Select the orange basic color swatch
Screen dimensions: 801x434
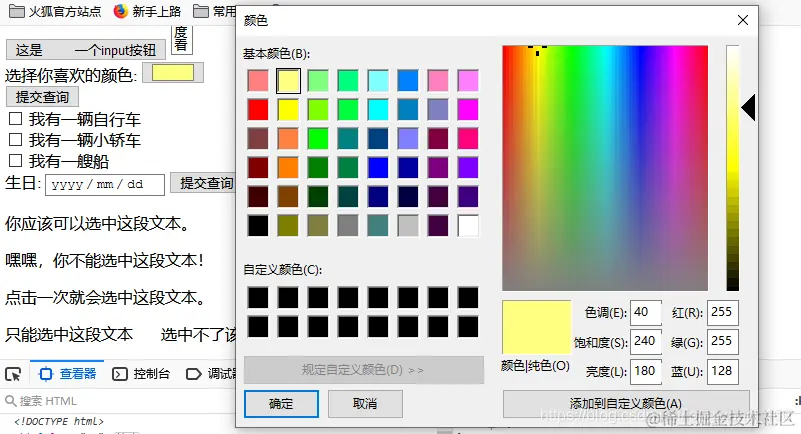tap(288, 168)
